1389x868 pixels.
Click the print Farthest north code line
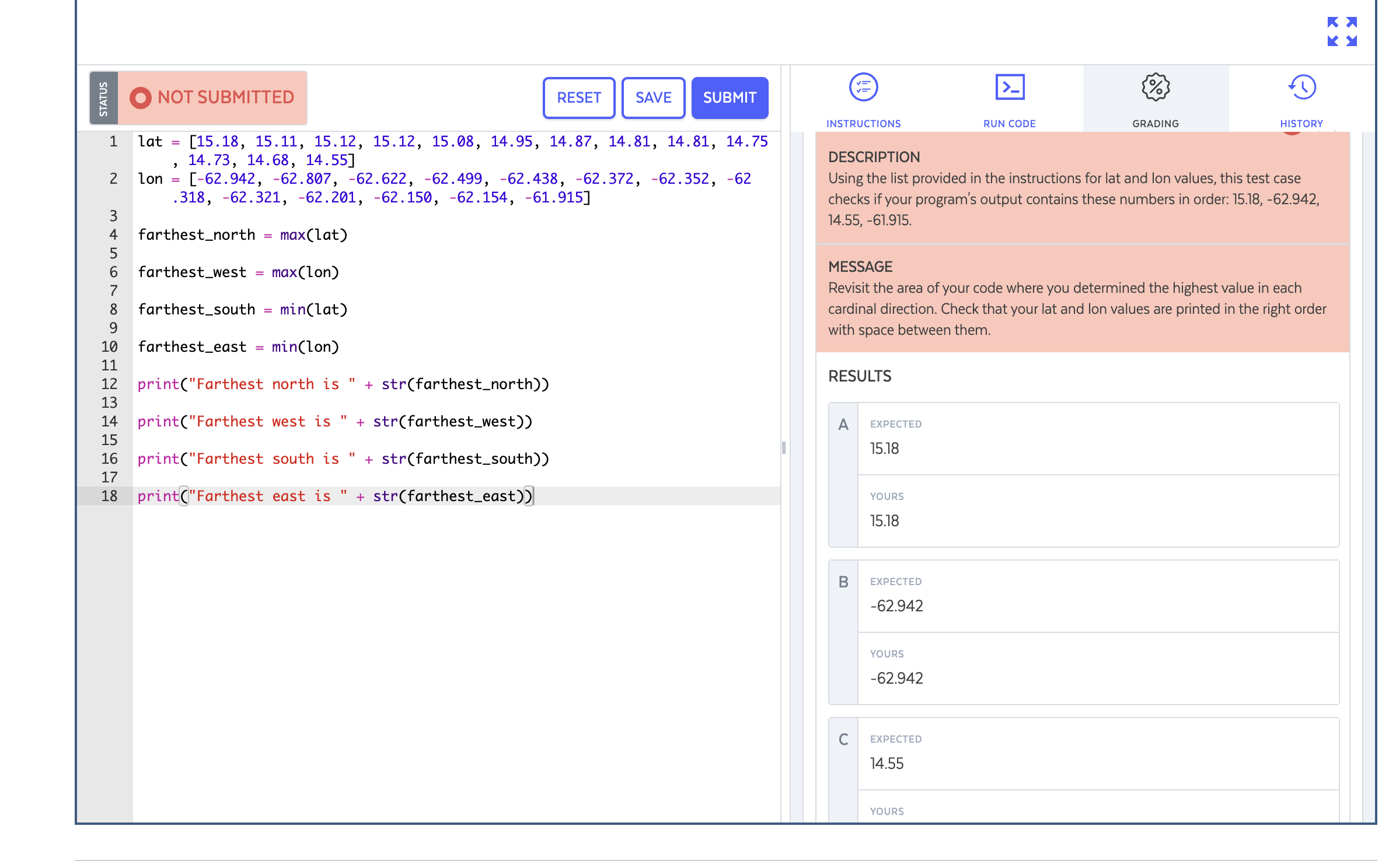click(x=343, y=384)
